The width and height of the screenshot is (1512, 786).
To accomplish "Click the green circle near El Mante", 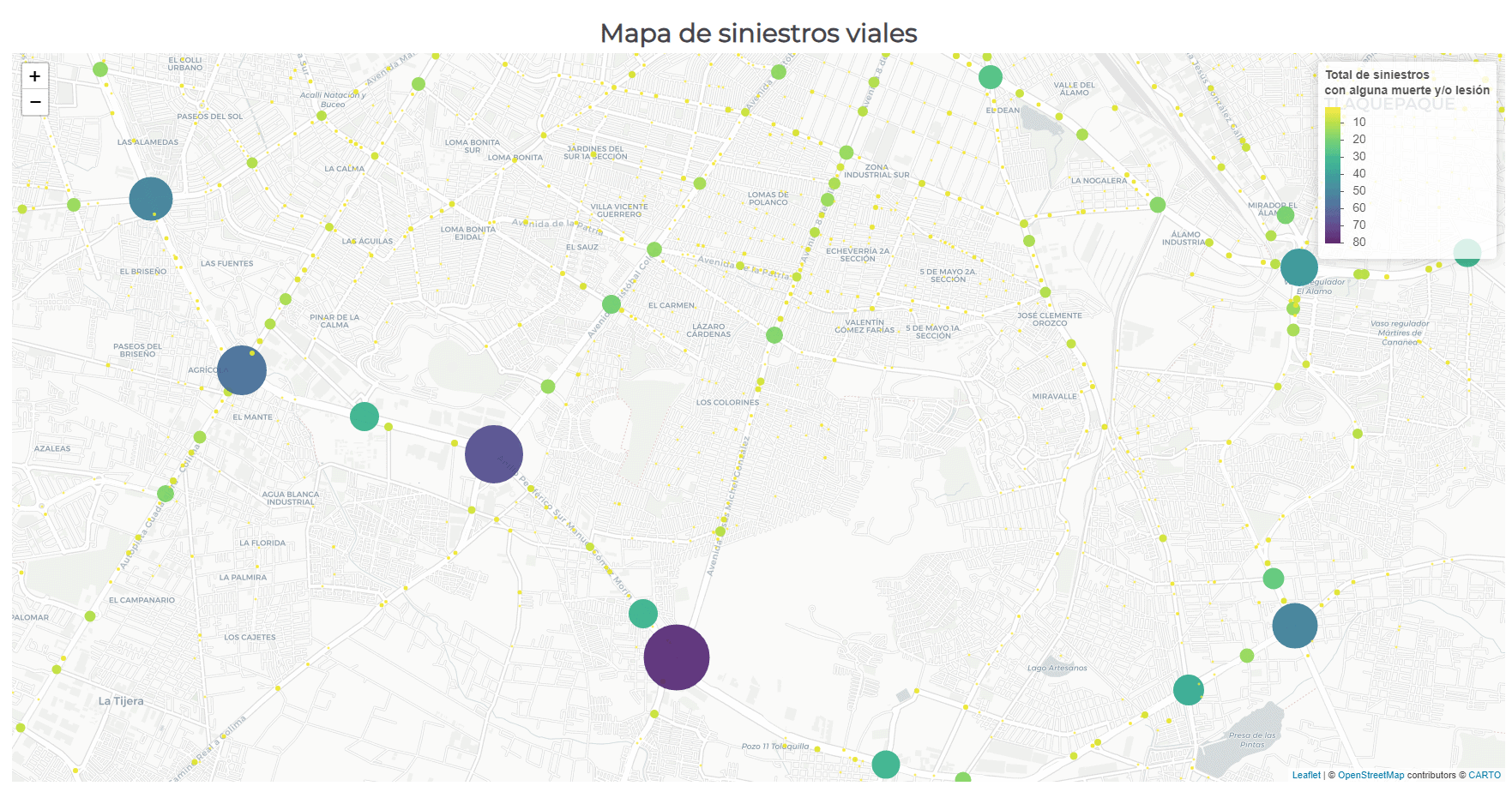I will point(364,417).
